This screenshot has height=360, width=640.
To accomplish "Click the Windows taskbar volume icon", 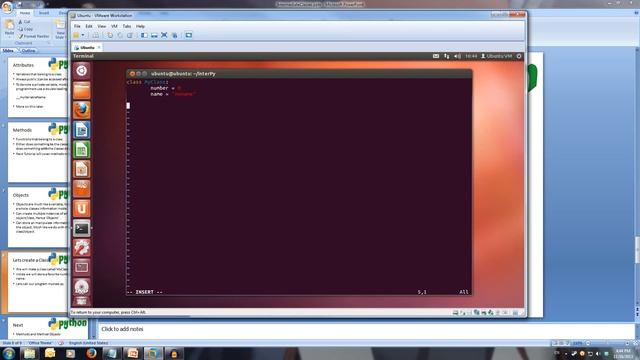I will (598, 353).
